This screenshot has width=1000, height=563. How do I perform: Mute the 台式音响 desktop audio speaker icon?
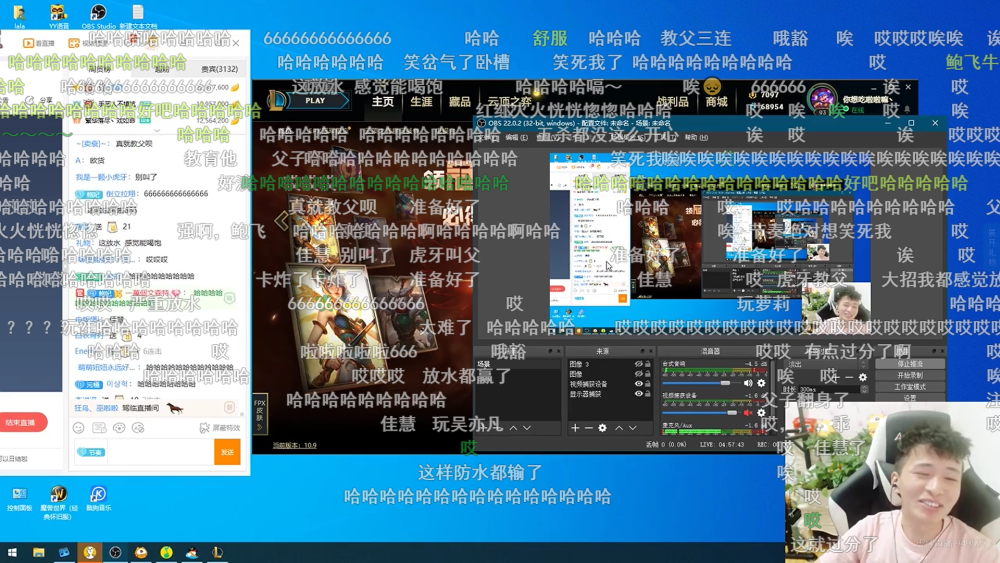coord(748,383)
